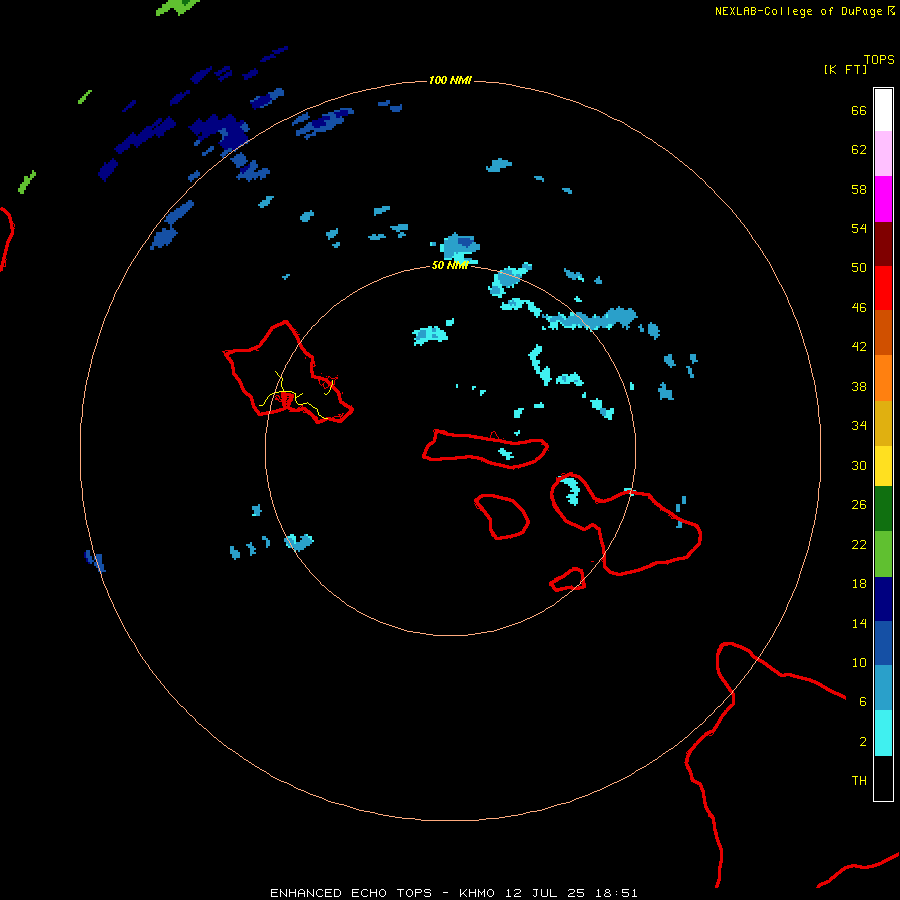
Task: Click the legend value 38
Action: coord(859,386)
